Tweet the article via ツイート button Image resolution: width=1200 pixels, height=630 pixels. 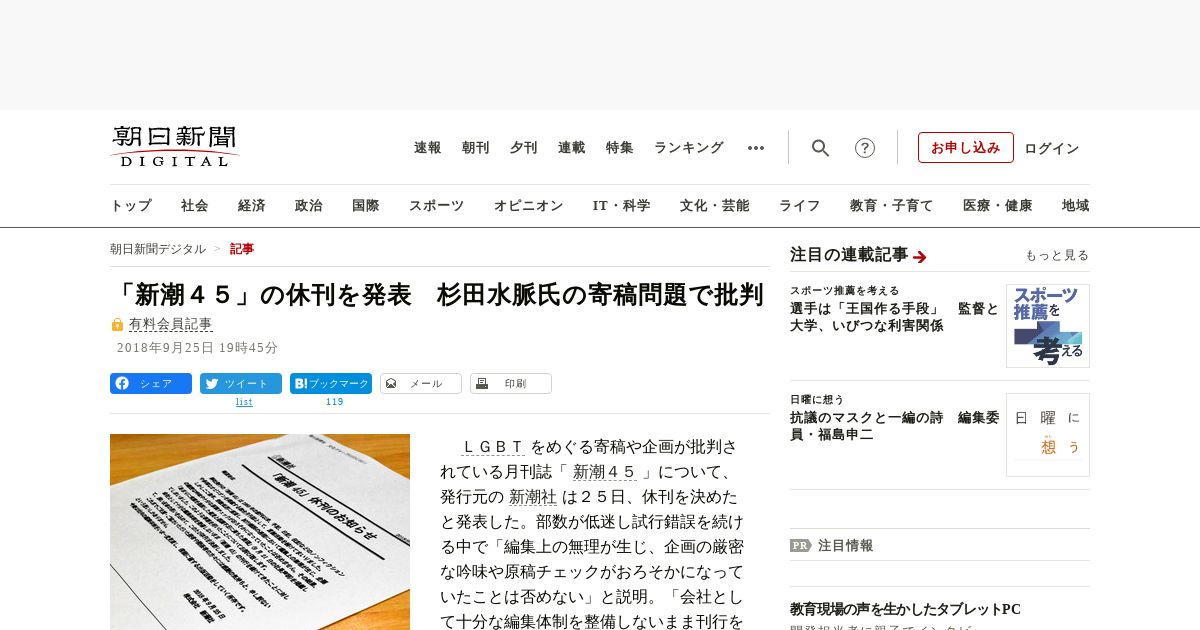click(x=241, y=383)
